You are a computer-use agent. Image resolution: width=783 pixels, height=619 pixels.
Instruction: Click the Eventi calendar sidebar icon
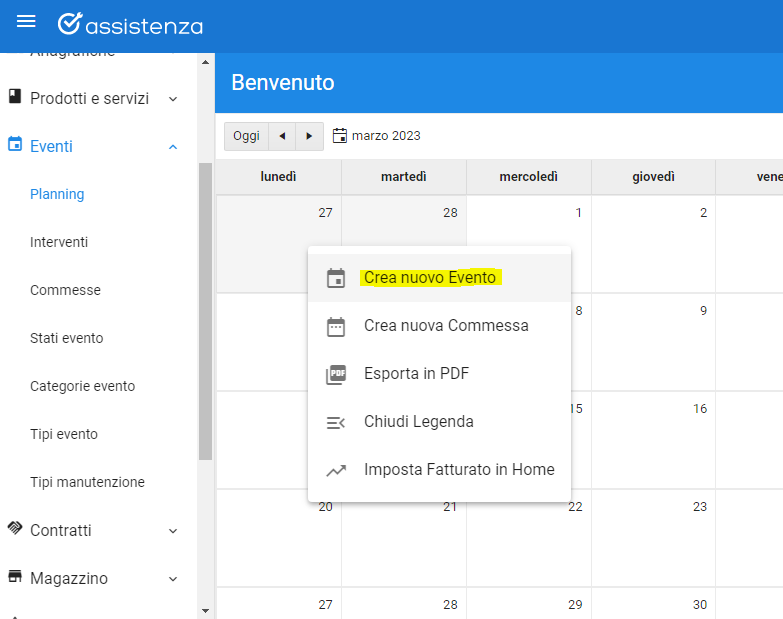click(14, 145)
